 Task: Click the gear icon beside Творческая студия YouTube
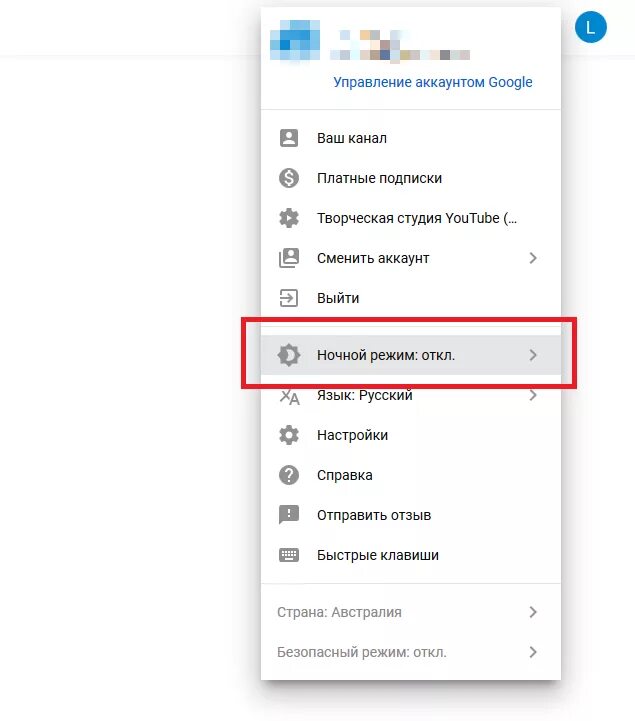pos(289,218)
